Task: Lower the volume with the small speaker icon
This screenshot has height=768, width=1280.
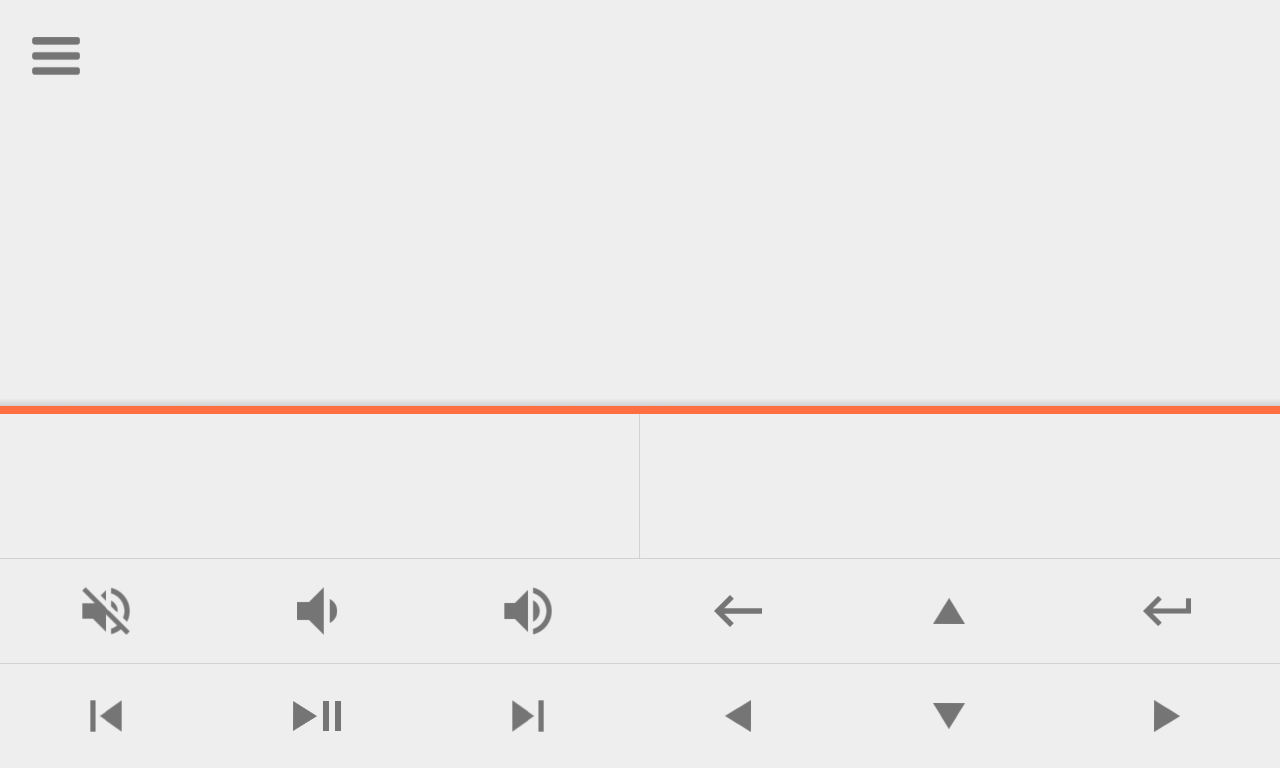Action: click(317, 611)
